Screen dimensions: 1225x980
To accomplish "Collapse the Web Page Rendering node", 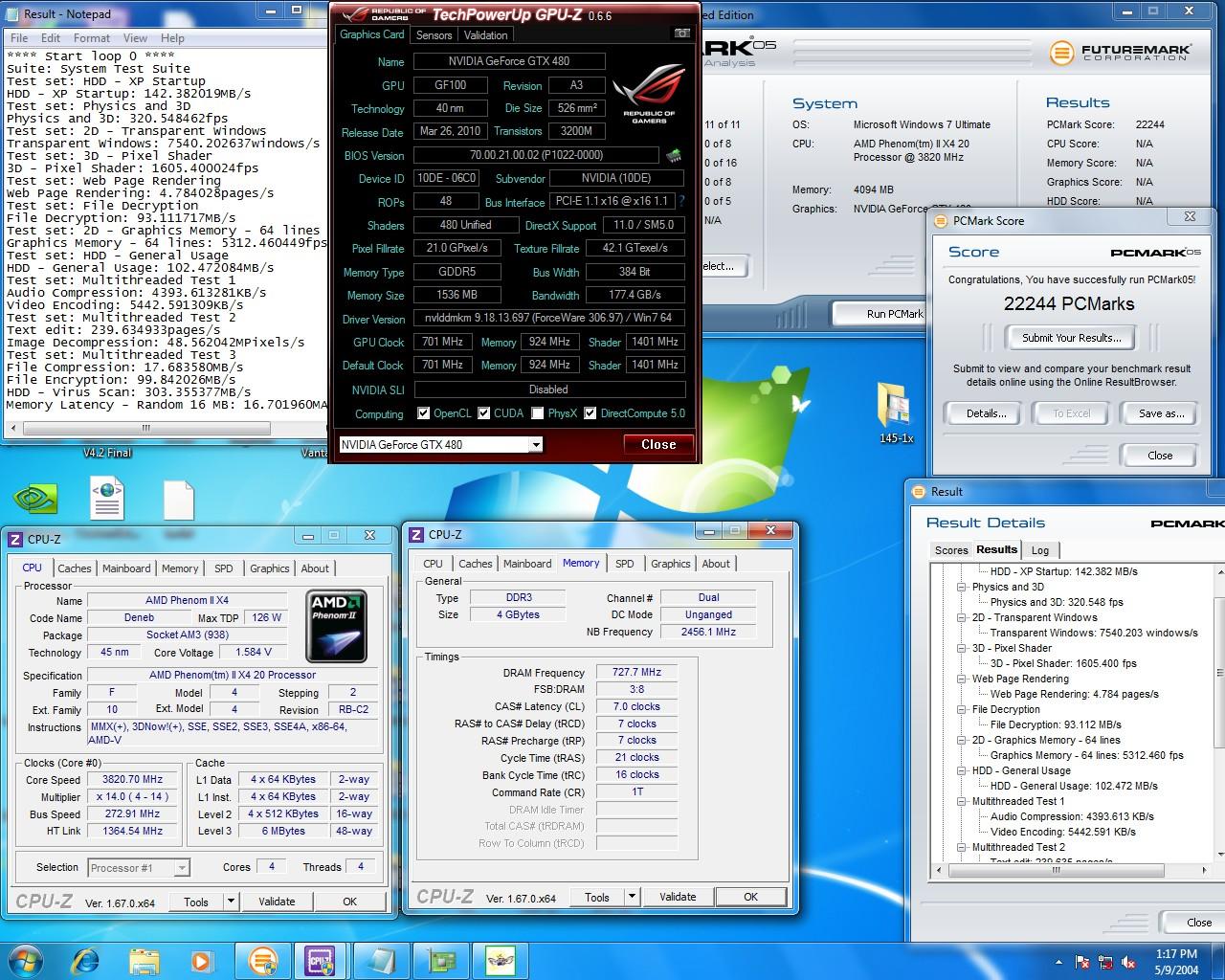I will tap(962, 679).
